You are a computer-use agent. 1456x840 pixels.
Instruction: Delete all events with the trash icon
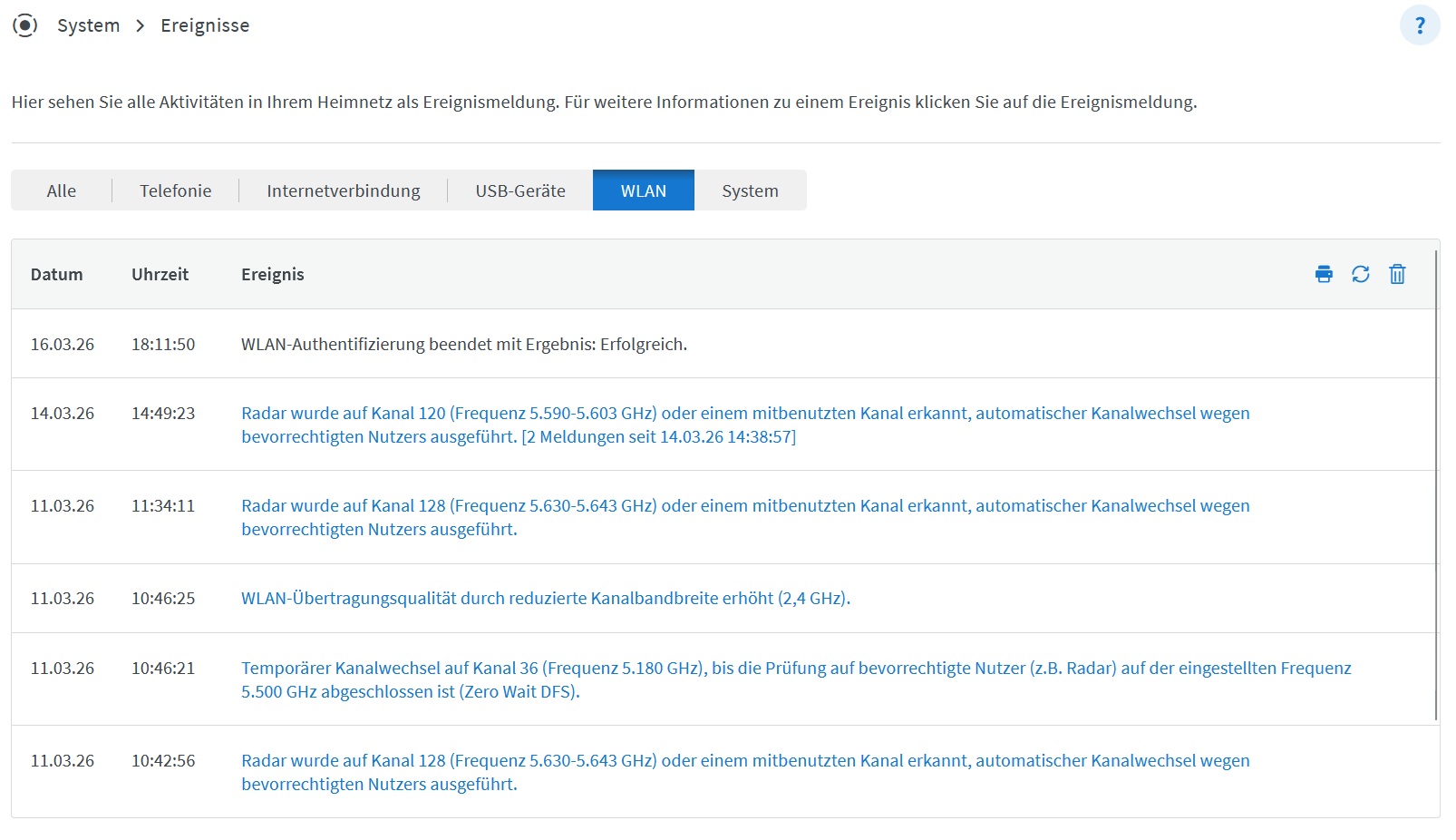[x=1396, y=274]
